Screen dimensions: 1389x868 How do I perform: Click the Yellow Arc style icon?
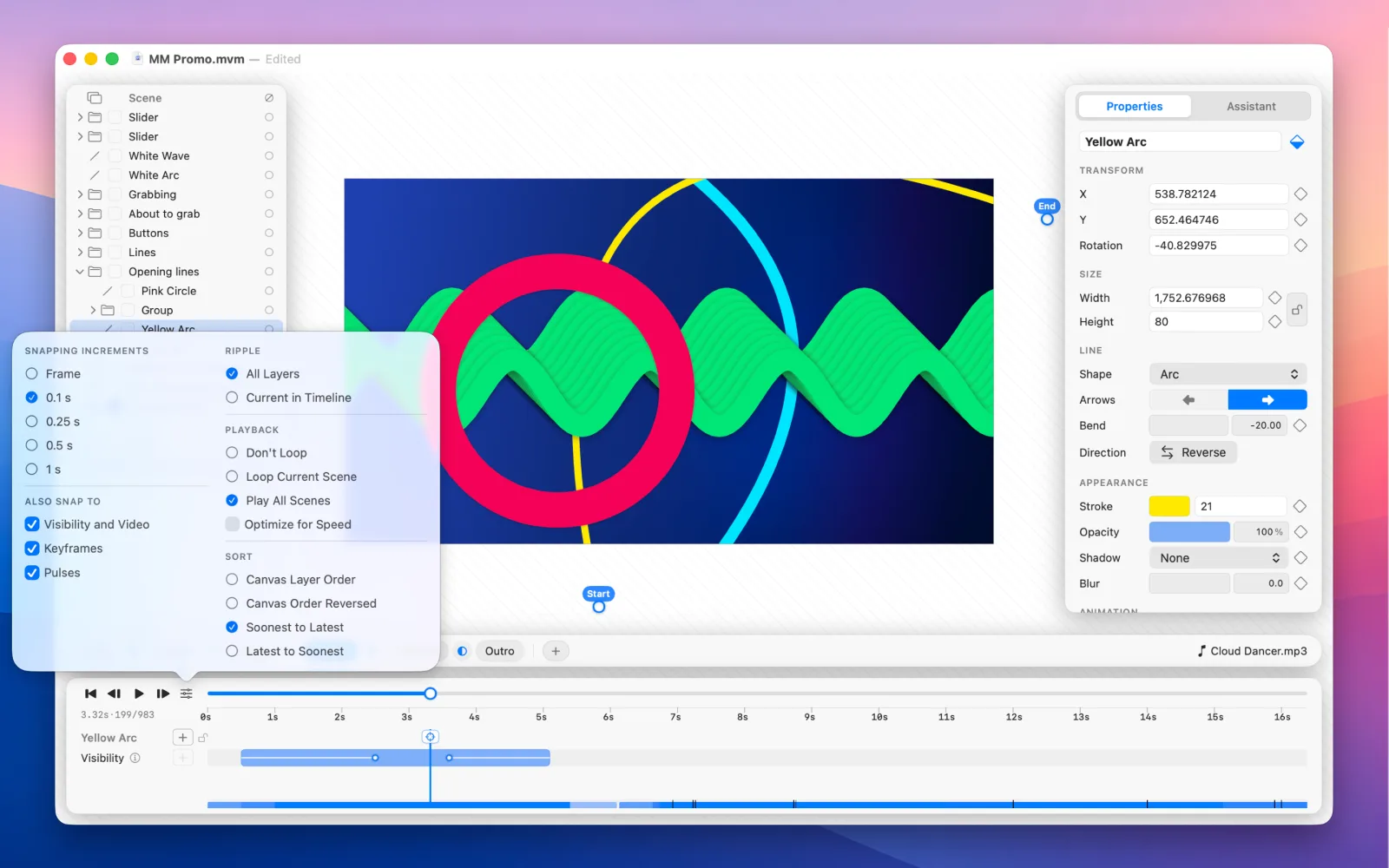pos(1297,141)
